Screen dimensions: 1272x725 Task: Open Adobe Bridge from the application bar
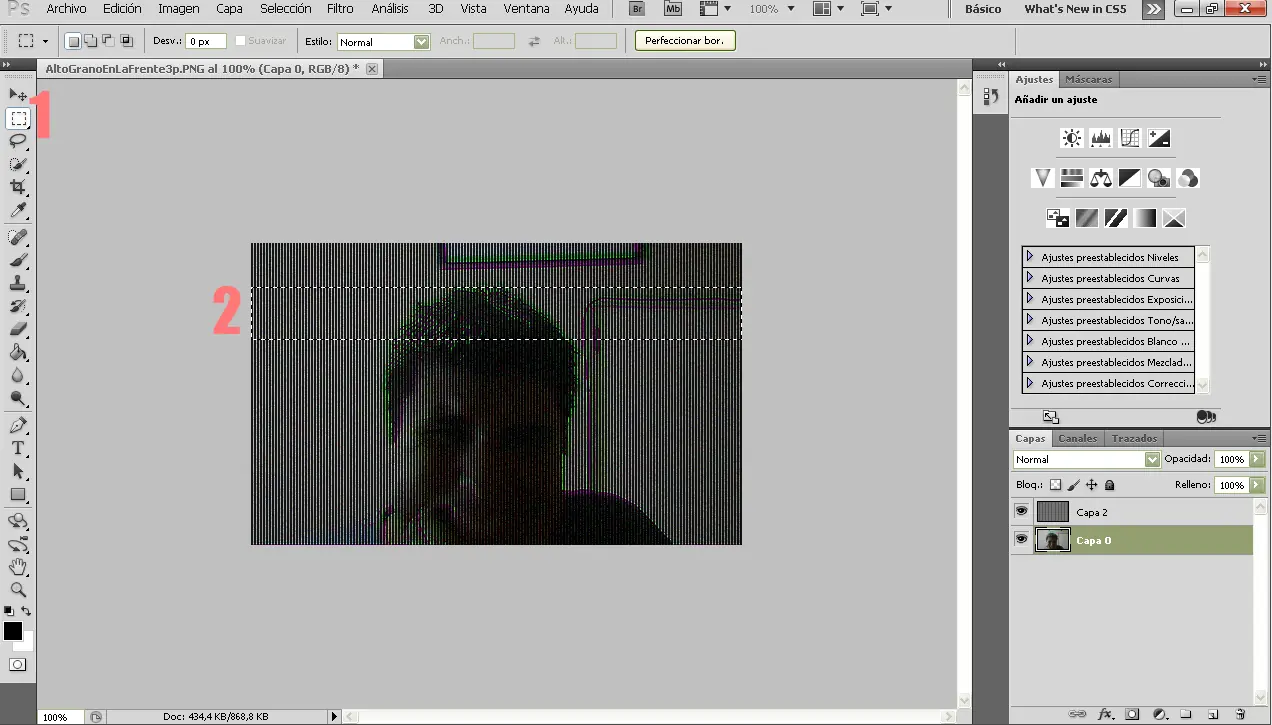tap(637, 9)
